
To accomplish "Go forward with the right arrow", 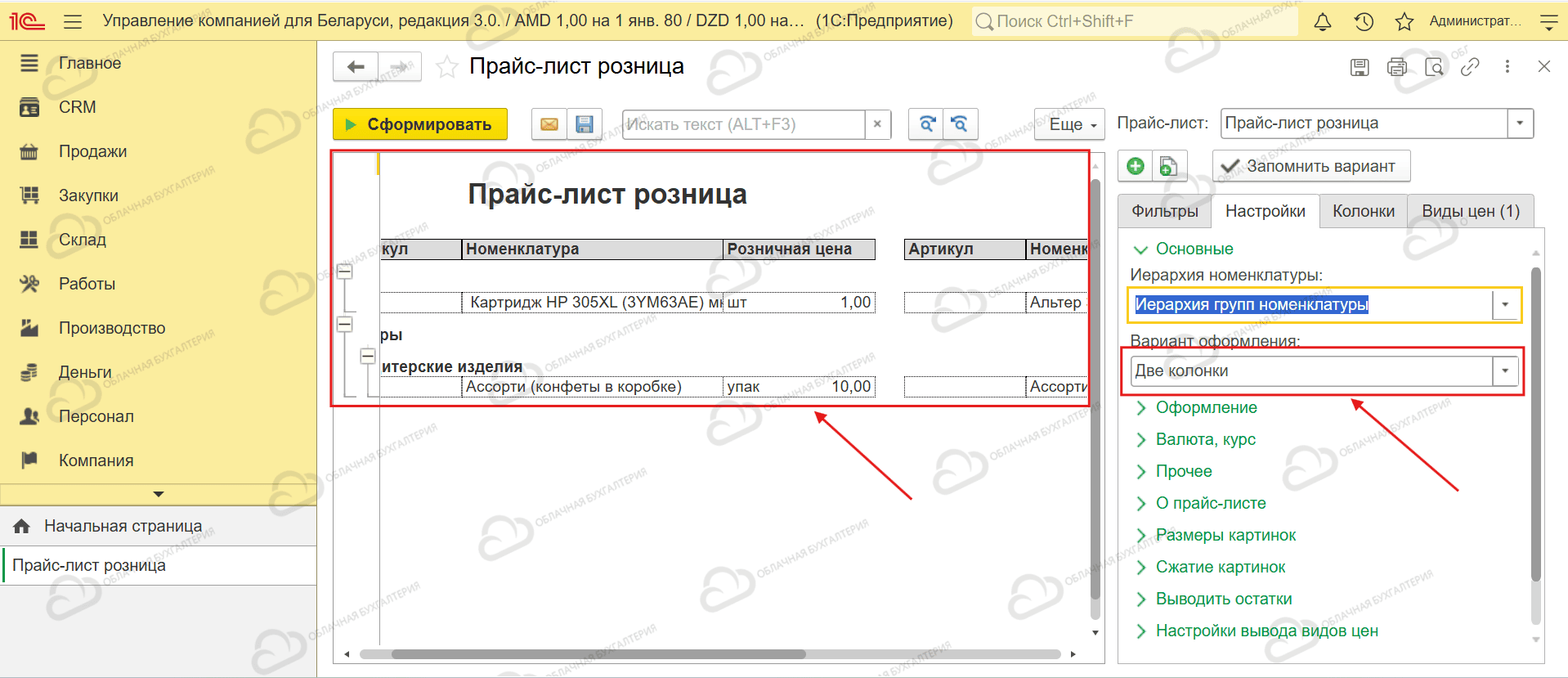I will pos(400,67).
